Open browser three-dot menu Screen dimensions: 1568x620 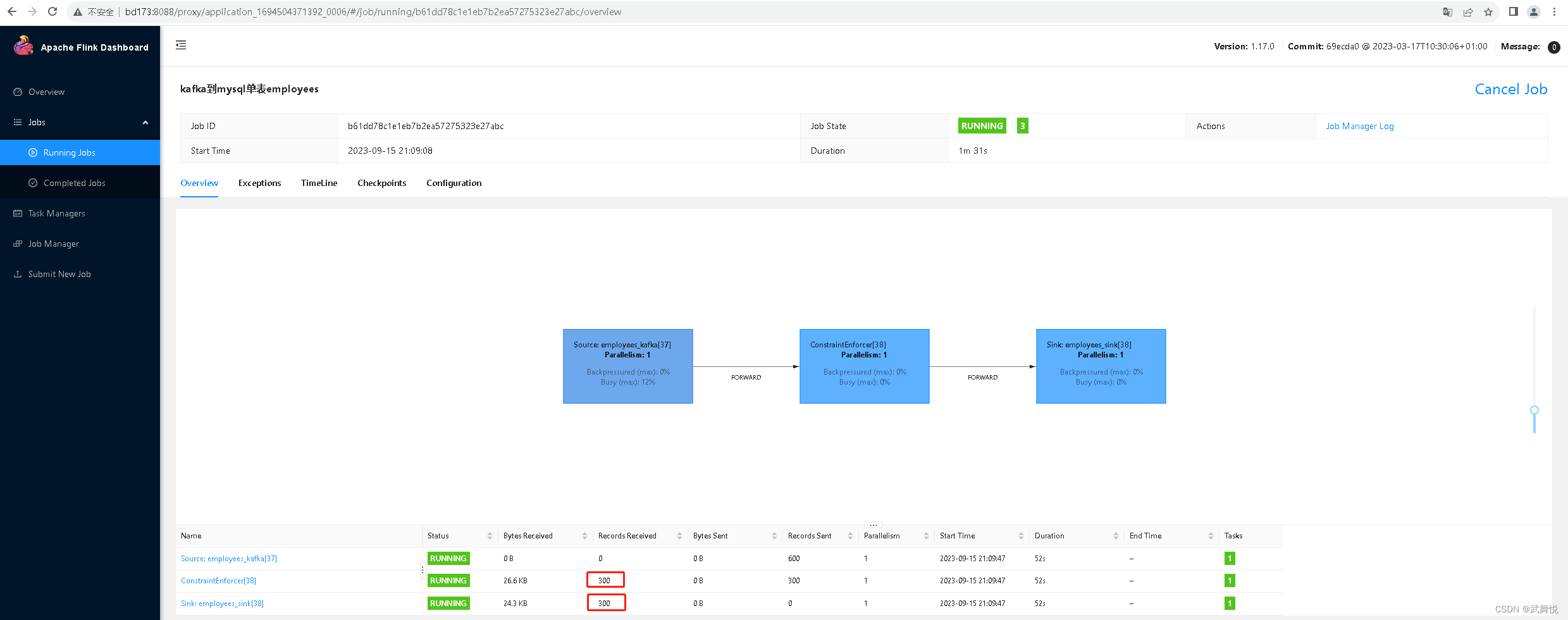pyautogui.click(x=1554, y=12)
